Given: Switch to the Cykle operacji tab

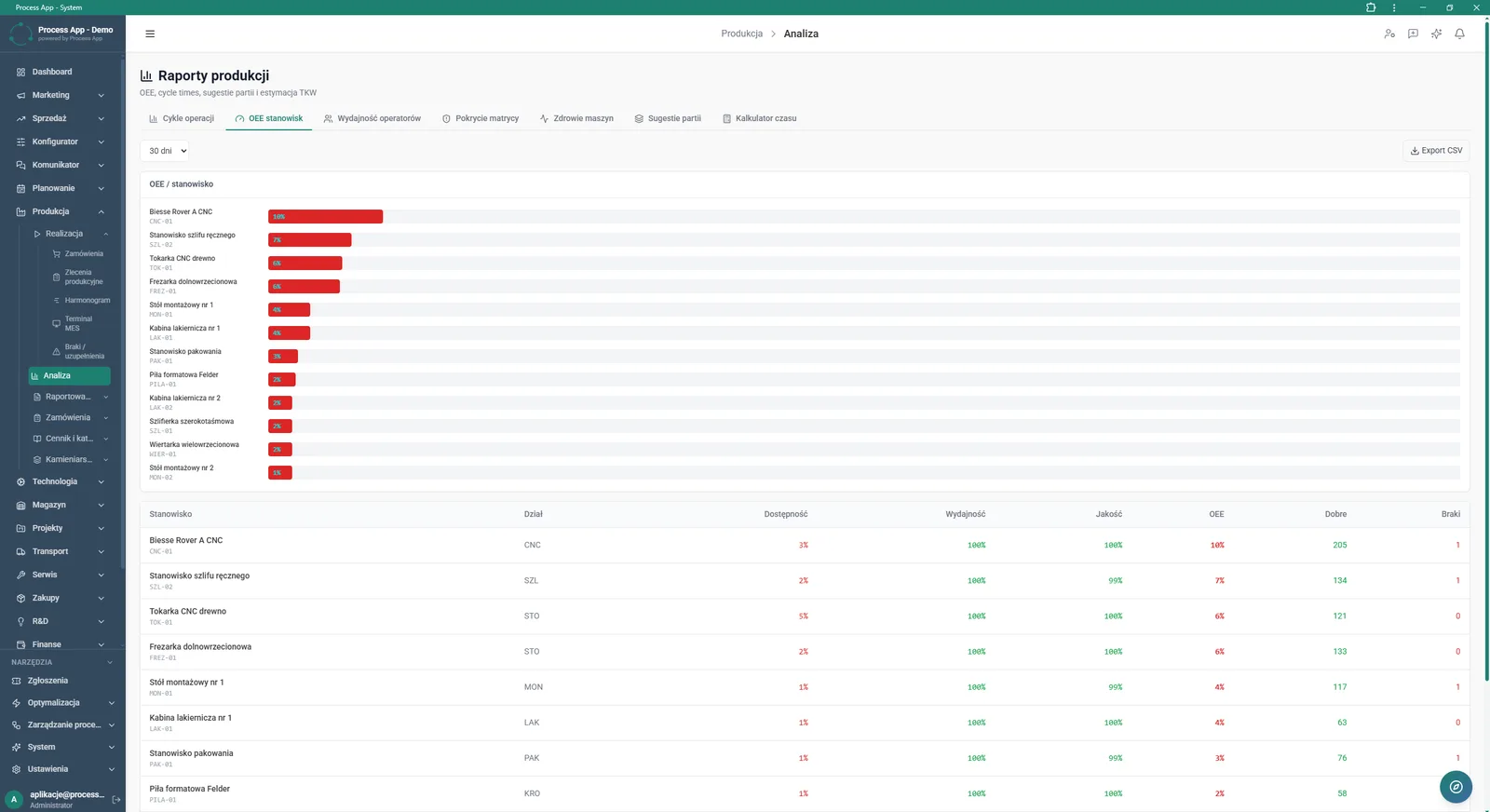Looking at the screenshot, I should click(x=182, y=118).
